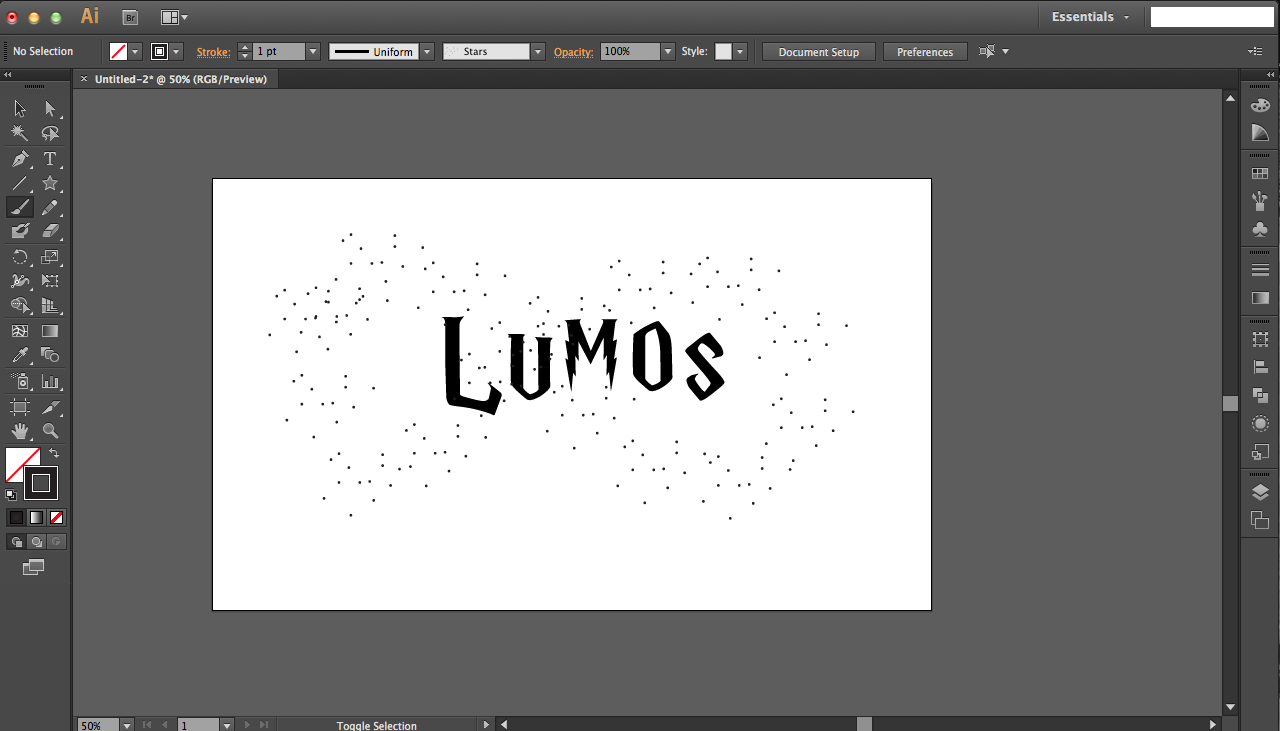
Task: Set paint mode to None
Action: 57,517
